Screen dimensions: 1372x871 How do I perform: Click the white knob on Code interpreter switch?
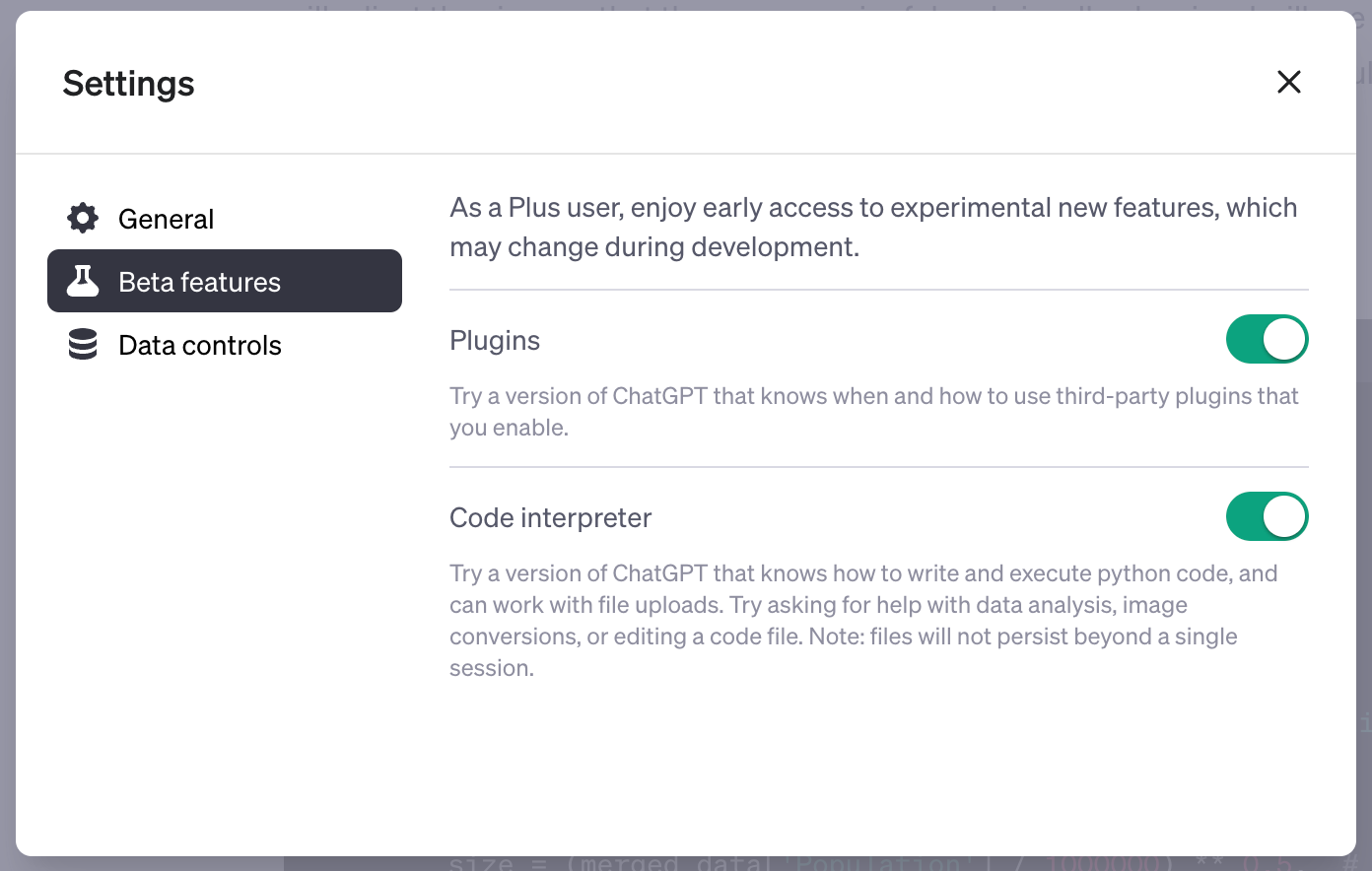1284,516
